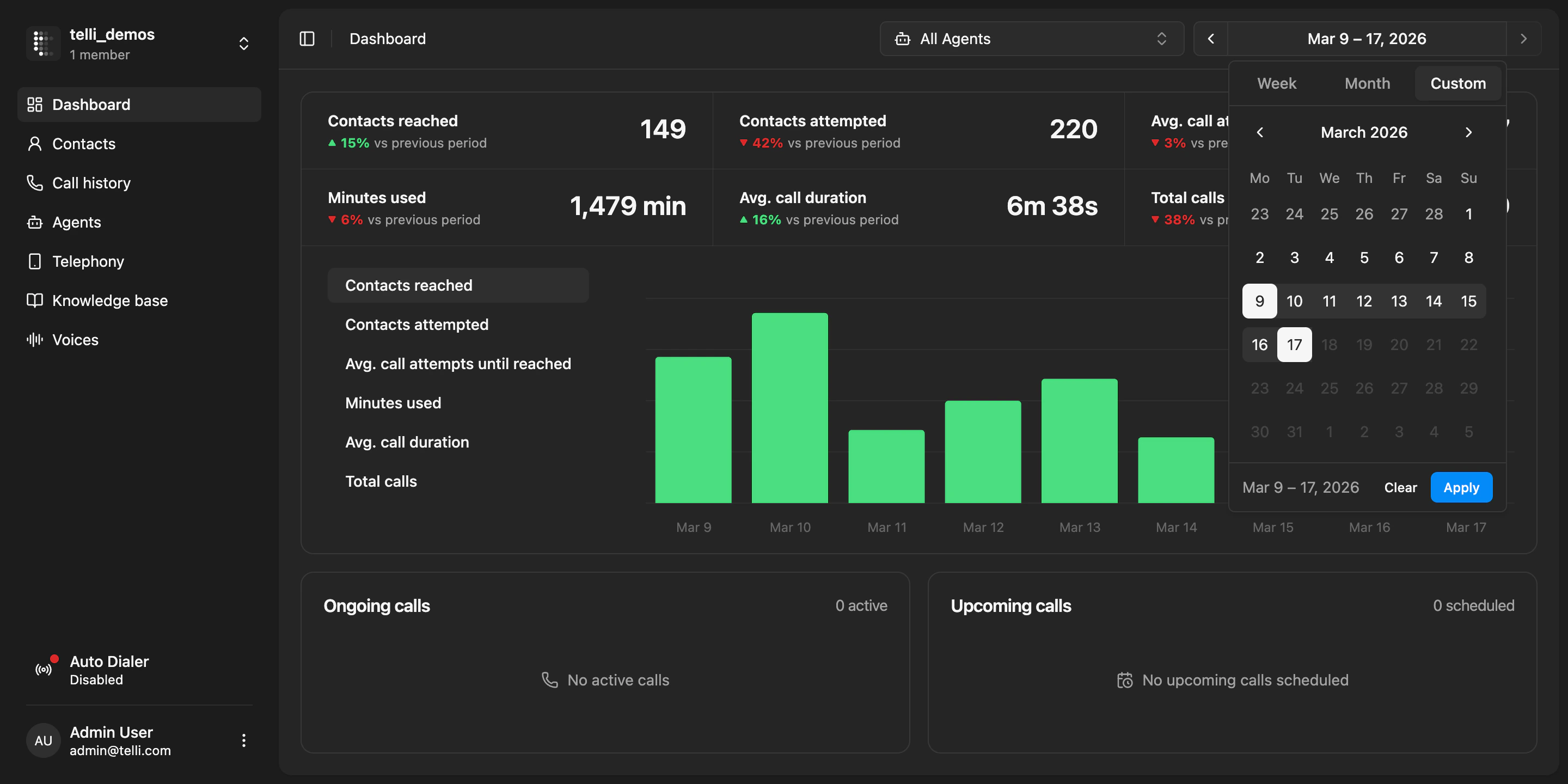Screen dimensions: 1568x784
Task: Switch to the Week view tab
Action: tap(1276, 83)
